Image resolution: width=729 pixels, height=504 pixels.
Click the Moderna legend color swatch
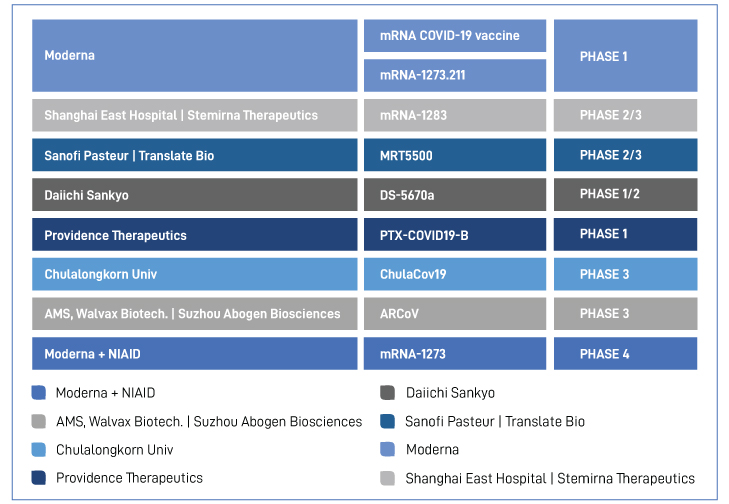[x=387, y=450]
